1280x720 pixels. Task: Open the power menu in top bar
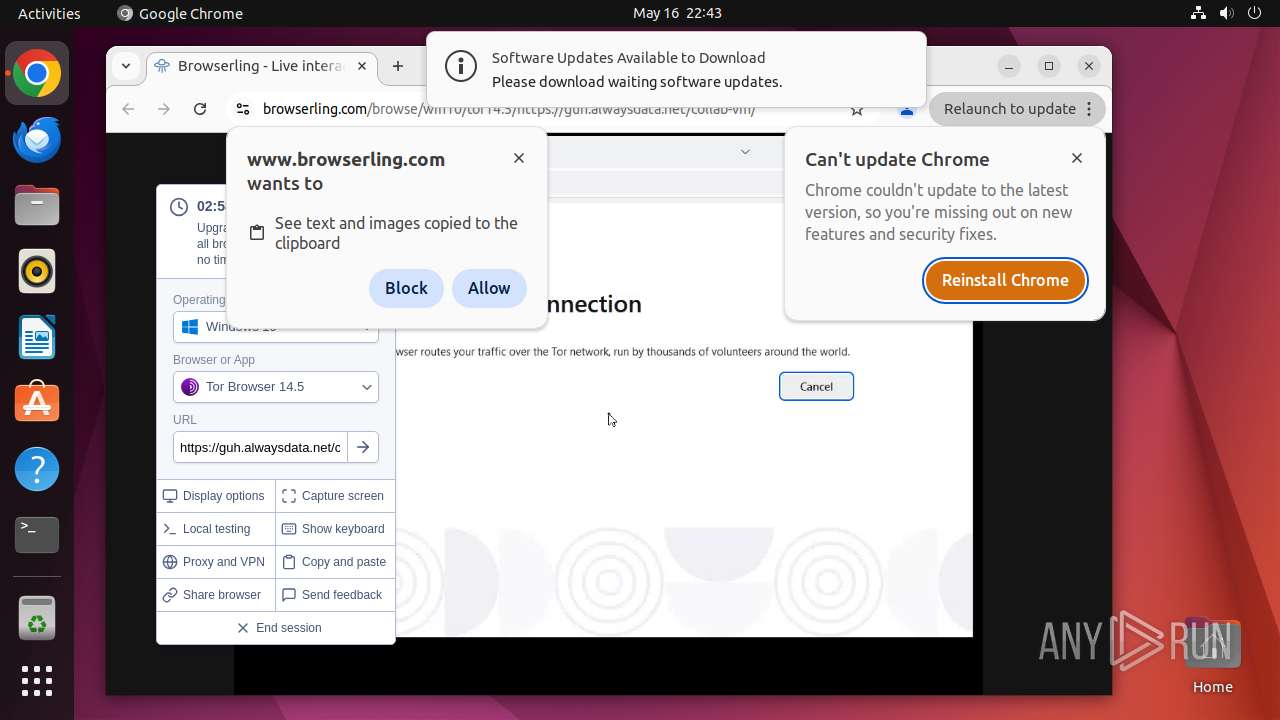(x=1254, y=13)
